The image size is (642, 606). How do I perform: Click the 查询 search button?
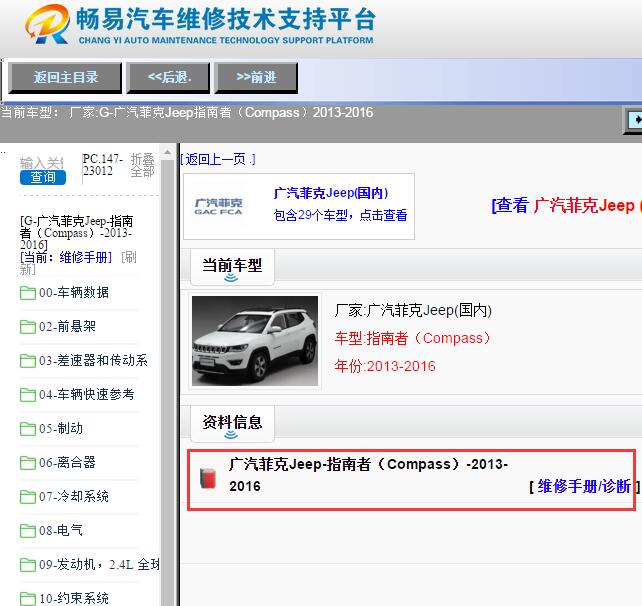(x=43, y=177)
